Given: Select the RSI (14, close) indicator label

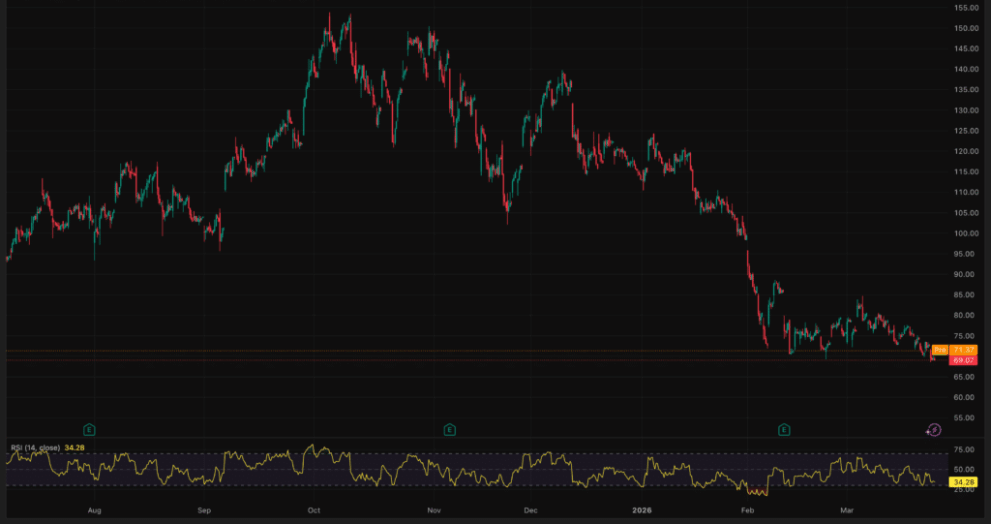Looking at the screenshot, I should click(33, 448).
